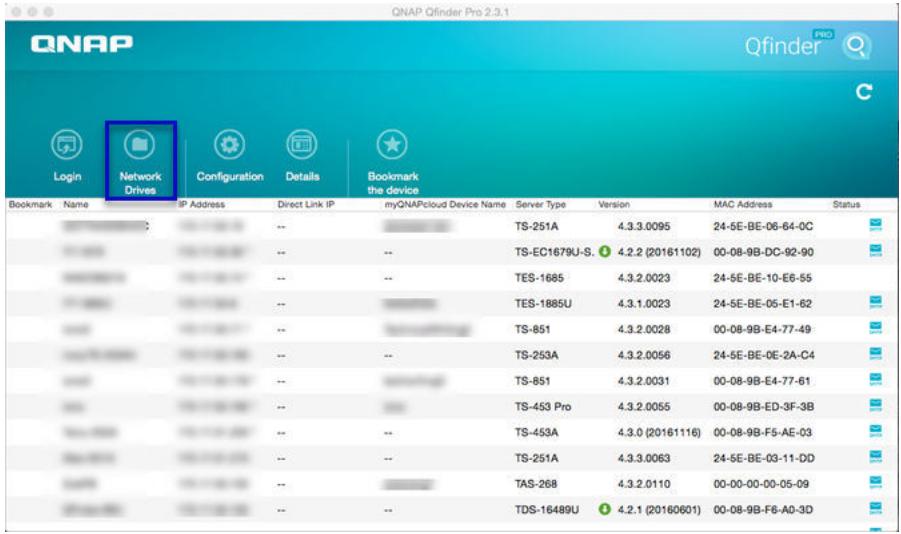Click version 4.2.1 (20160601)
Viewport: 901px width, 534px height.
click(x=659, y=510)
